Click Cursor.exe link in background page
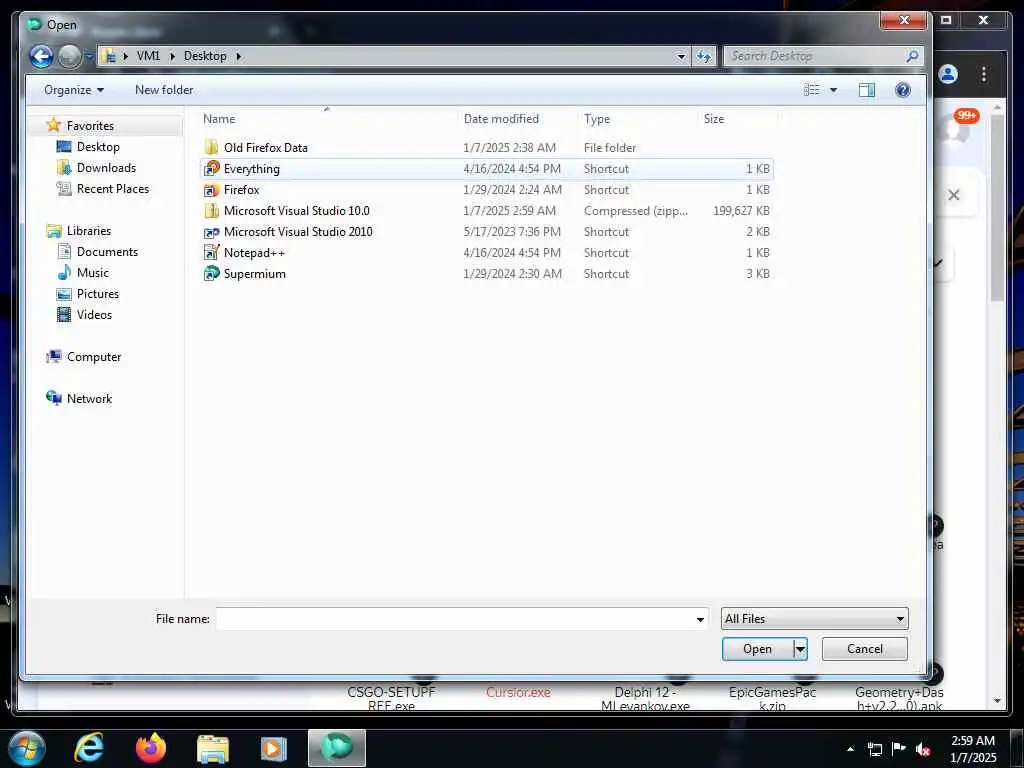 pyautogui.click(x=518, y=692)
